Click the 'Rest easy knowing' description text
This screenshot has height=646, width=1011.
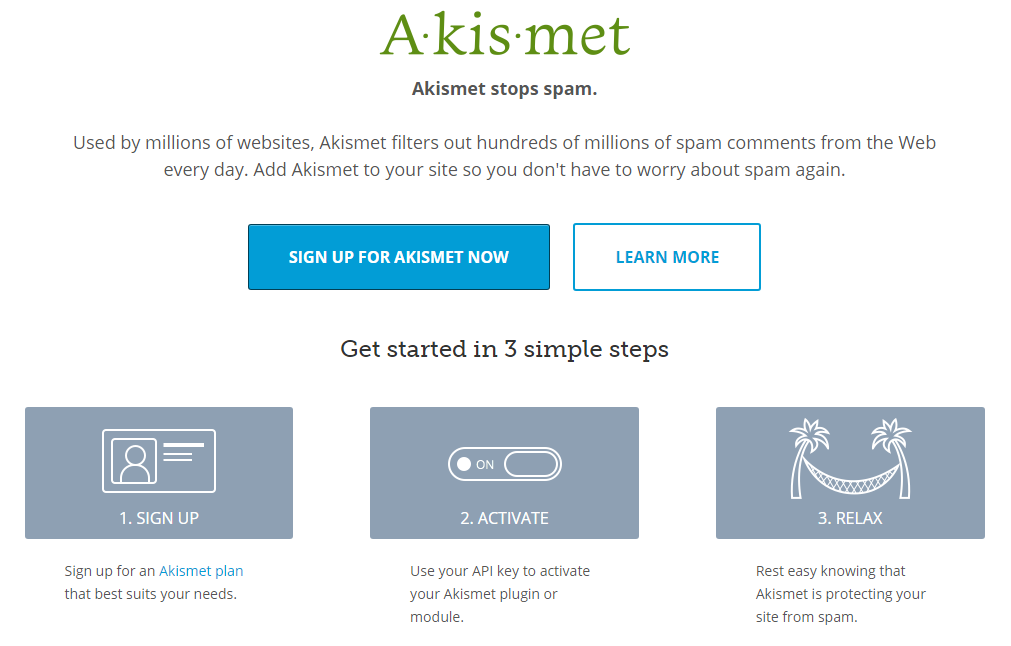[x=841, y=594]
